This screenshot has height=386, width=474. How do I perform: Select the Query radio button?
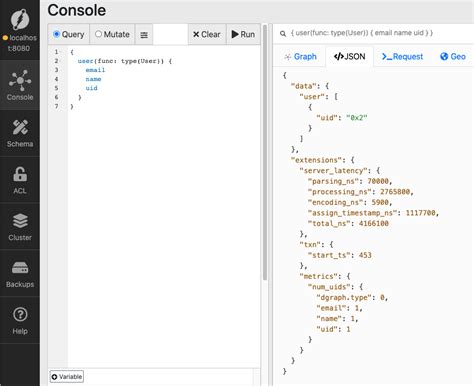click(x=56, y=34)
